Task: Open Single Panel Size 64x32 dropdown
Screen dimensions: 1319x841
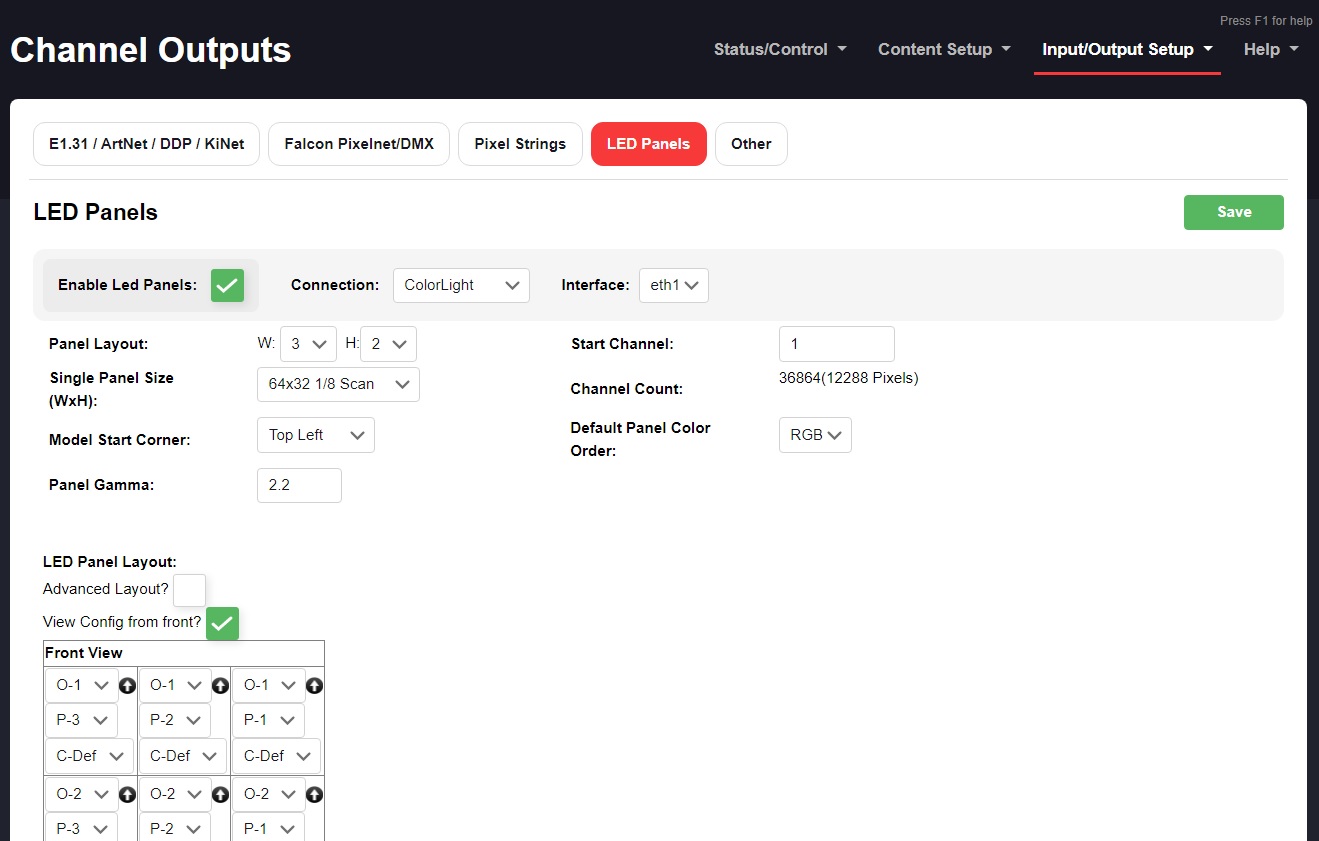Action: pos(338,385)
